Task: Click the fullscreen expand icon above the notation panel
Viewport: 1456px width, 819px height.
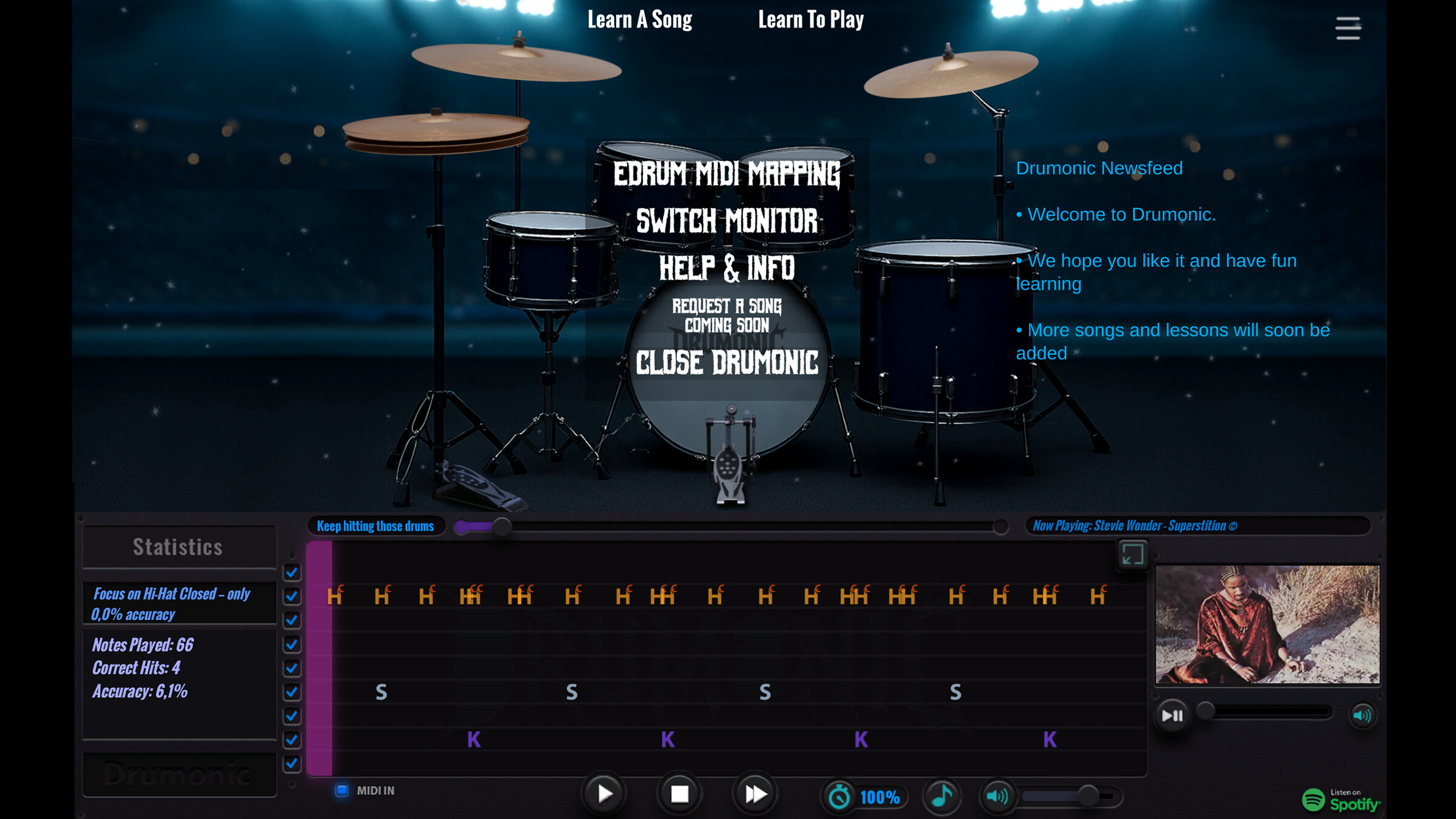Action: [1132, 553]
